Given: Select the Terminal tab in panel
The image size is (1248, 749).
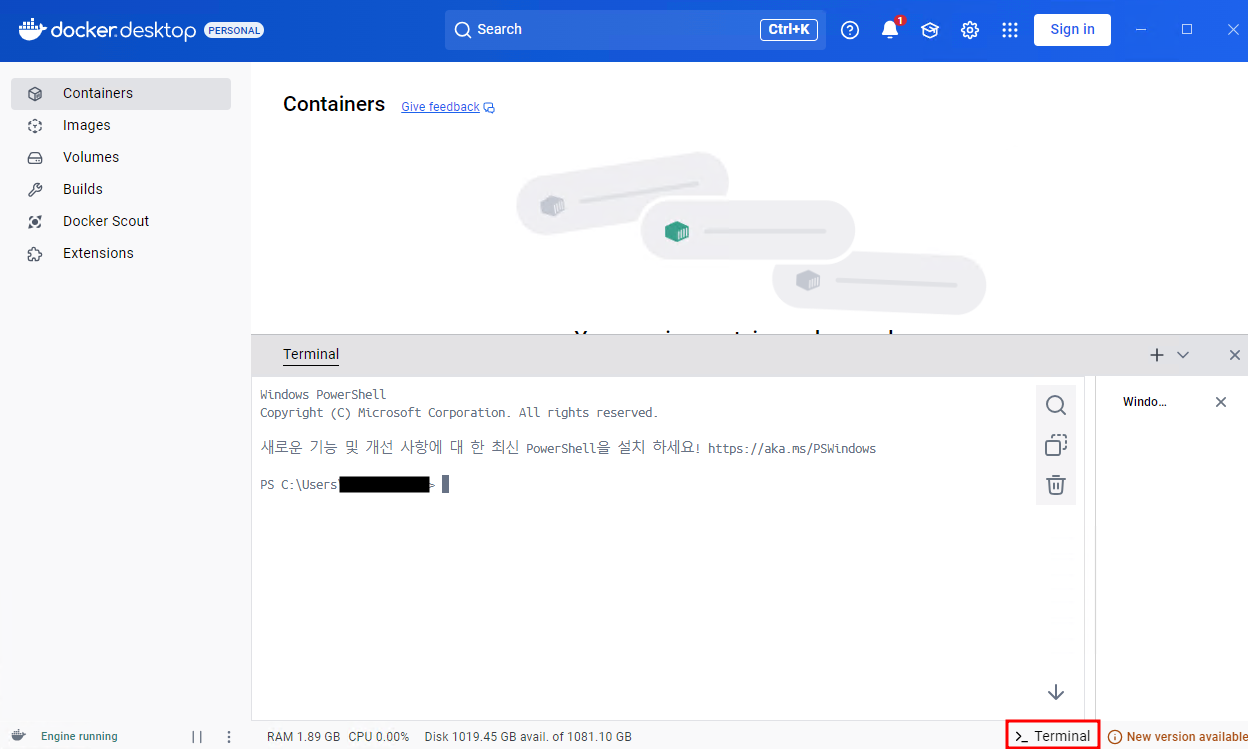Looking at the screenshot, I should click(311, 354).
